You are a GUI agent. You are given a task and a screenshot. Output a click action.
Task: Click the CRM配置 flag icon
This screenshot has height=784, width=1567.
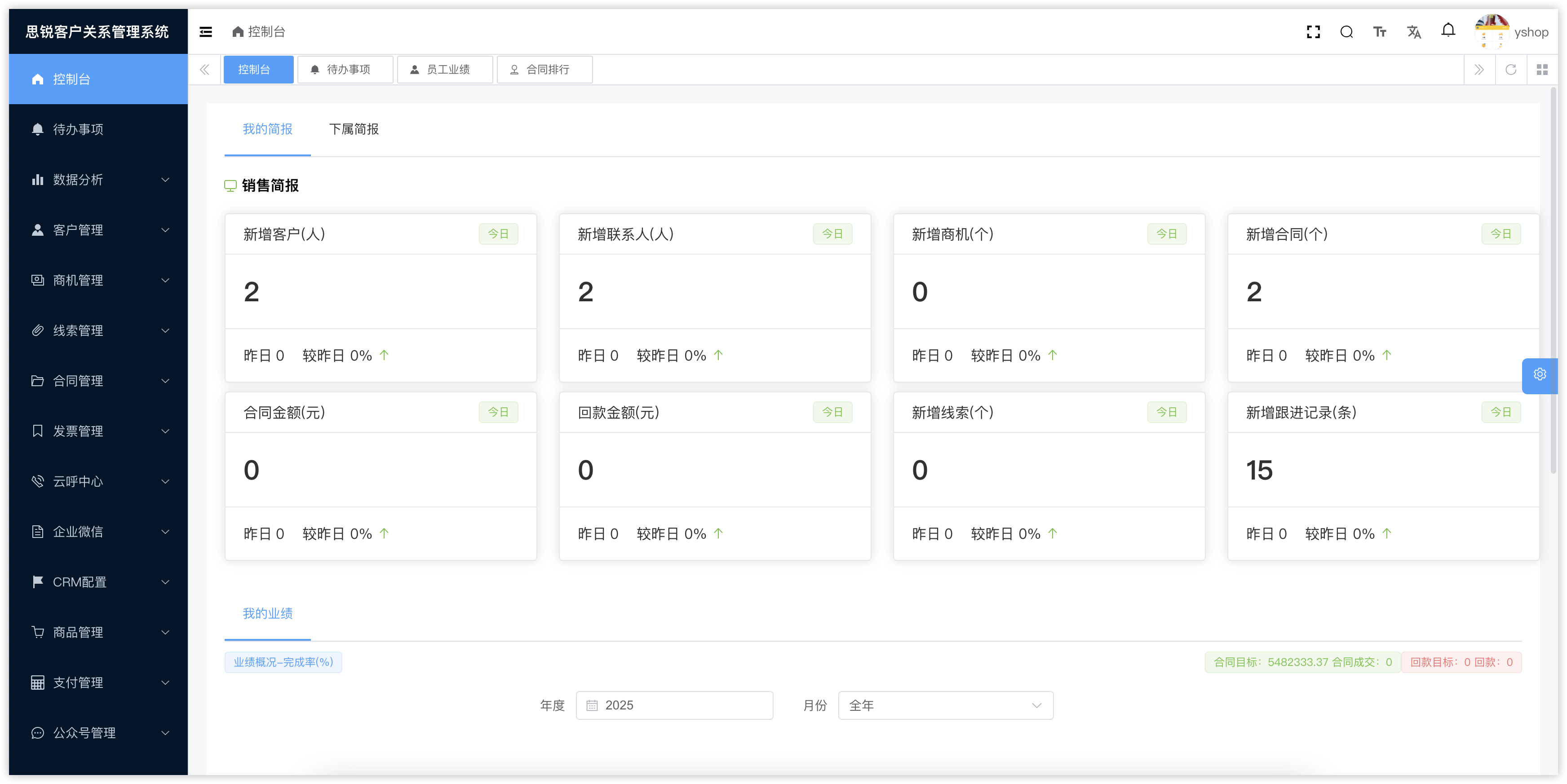click(x=38, y=581)
